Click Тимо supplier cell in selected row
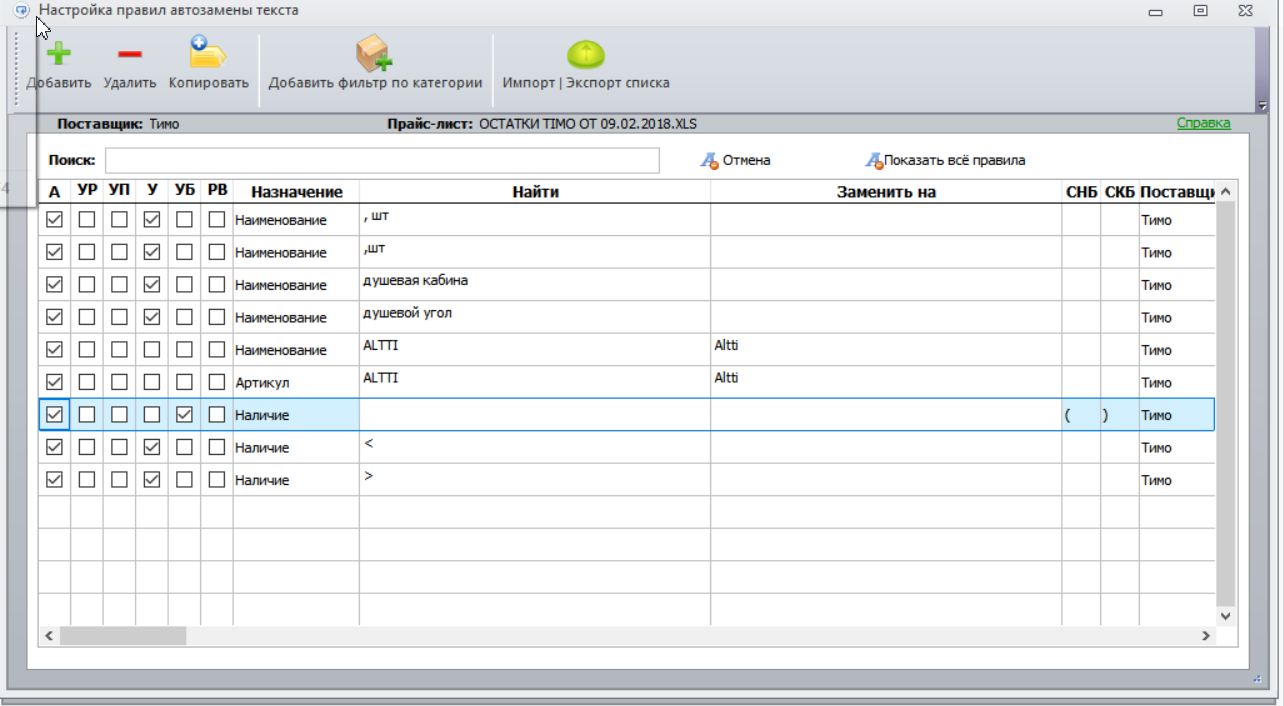Viewport: 1284px width, 706px height. coord(1176,415)
